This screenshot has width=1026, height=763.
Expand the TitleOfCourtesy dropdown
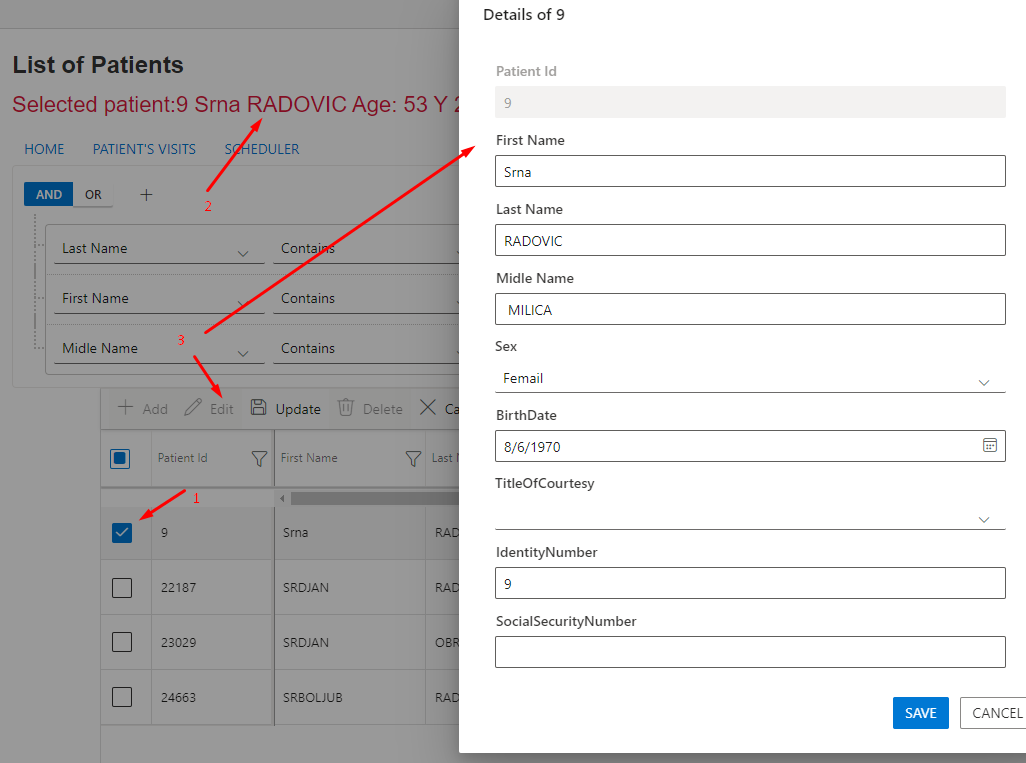pyautogui.click(x=983, y=518)
